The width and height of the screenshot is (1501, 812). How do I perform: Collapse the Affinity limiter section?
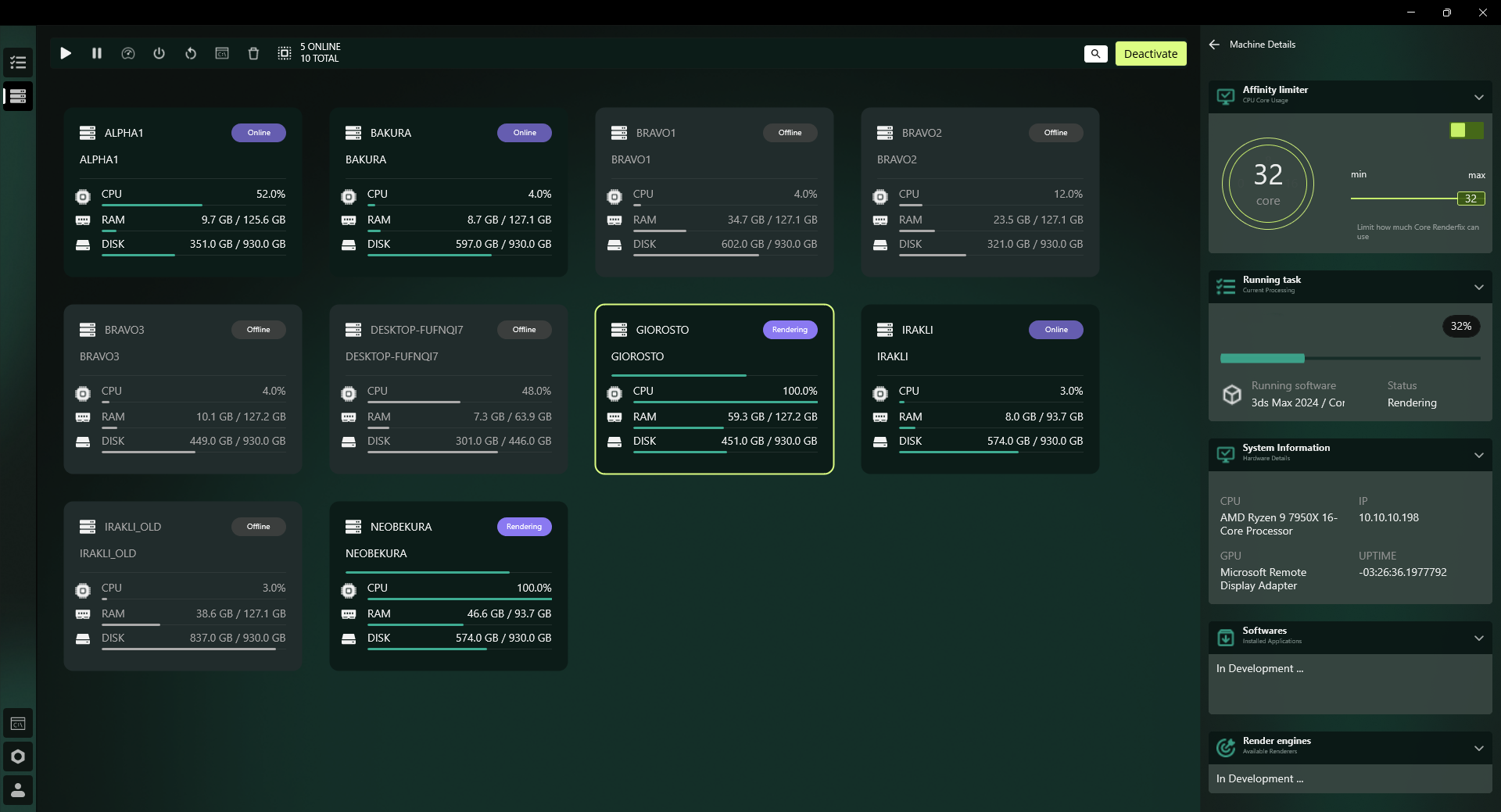click(x=1478, y=98)
